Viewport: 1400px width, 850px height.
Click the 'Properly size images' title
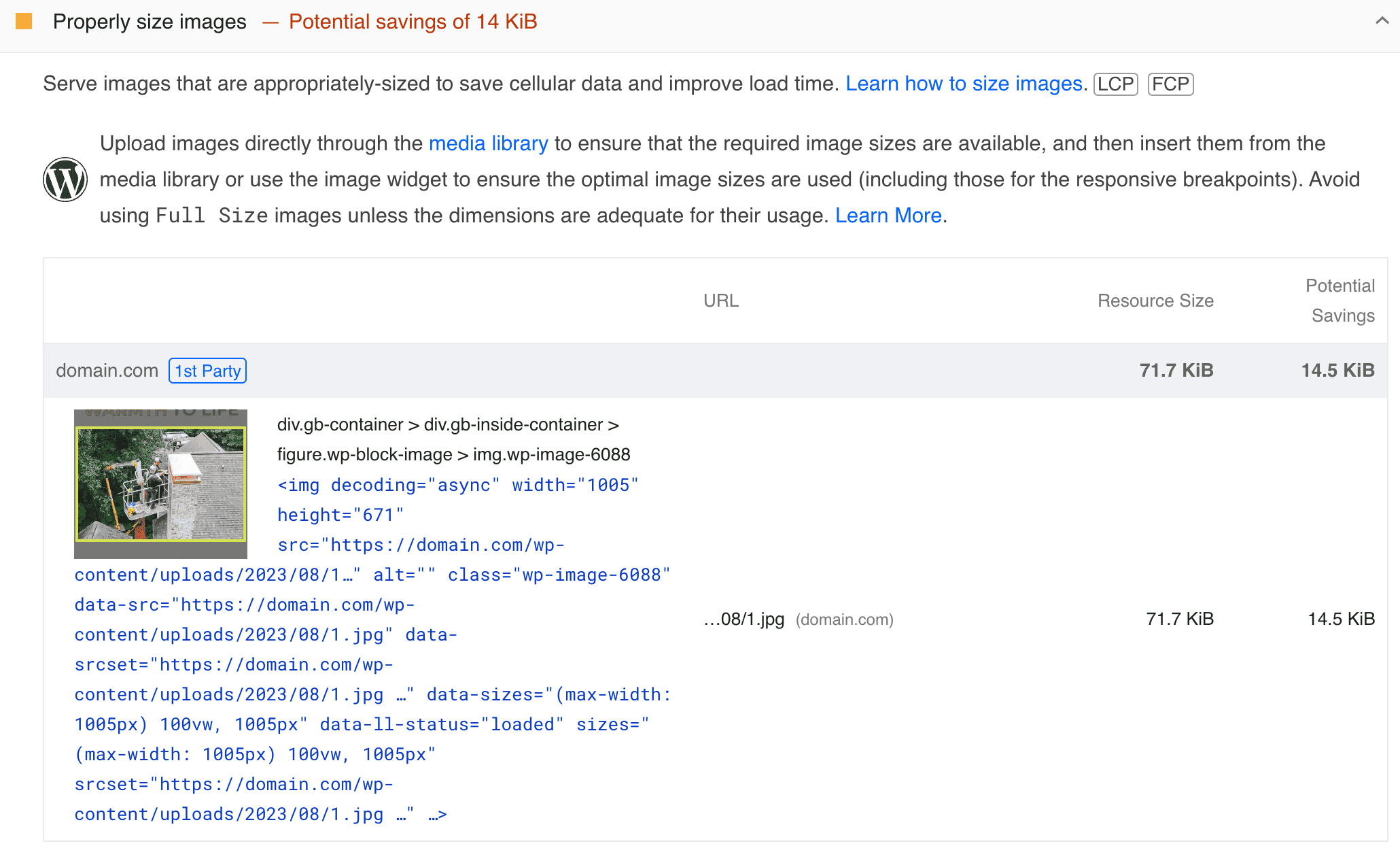click(x=150, y=22)
